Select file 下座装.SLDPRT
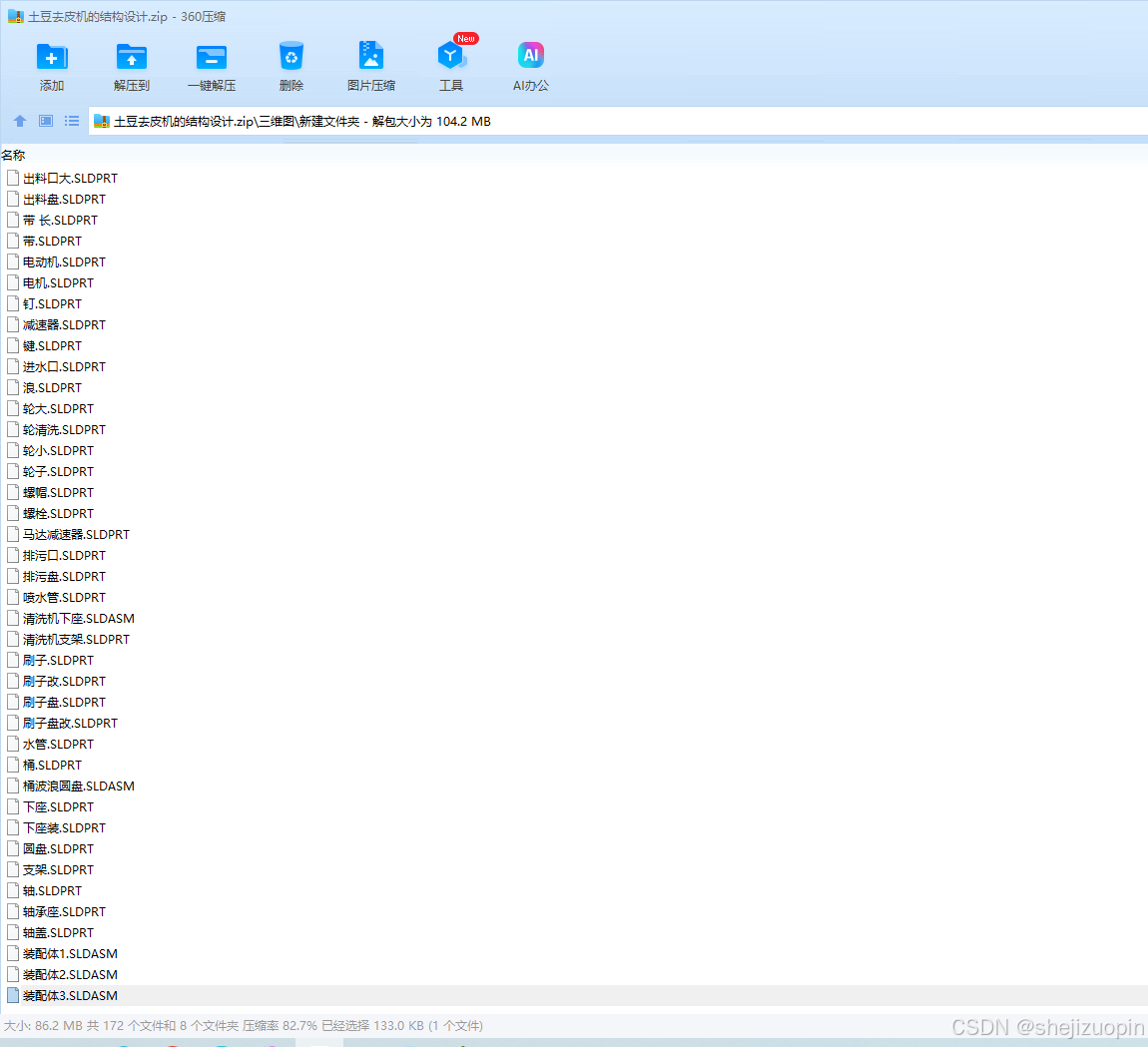1148x1047 pixels. point(64,828)
